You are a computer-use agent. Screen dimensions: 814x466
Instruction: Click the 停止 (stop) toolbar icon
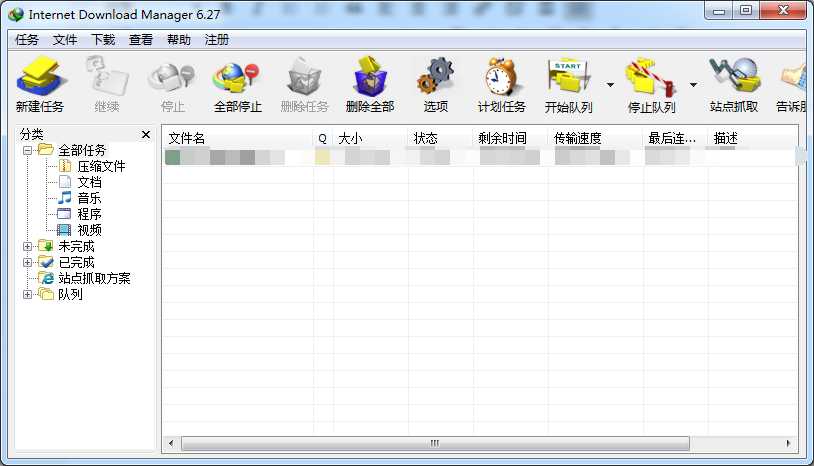click(x=172, y=84)
